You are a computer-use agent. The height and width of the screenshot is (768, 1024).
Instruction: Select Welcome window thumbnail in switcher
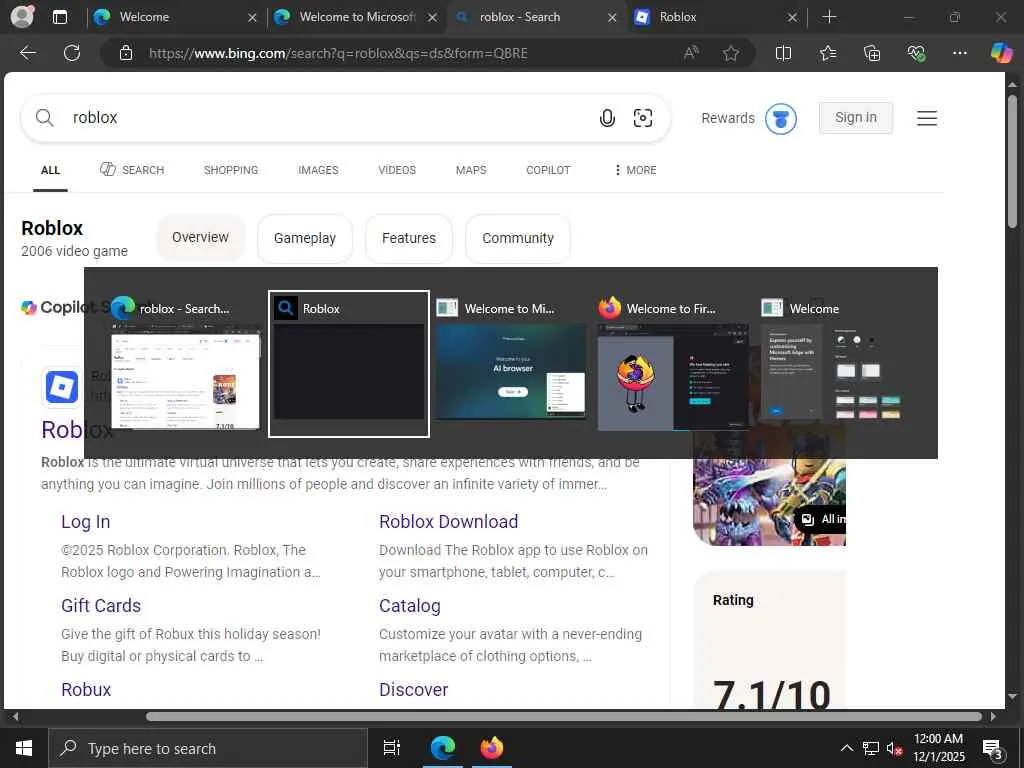pyautogui.click(x=835, y=364)
